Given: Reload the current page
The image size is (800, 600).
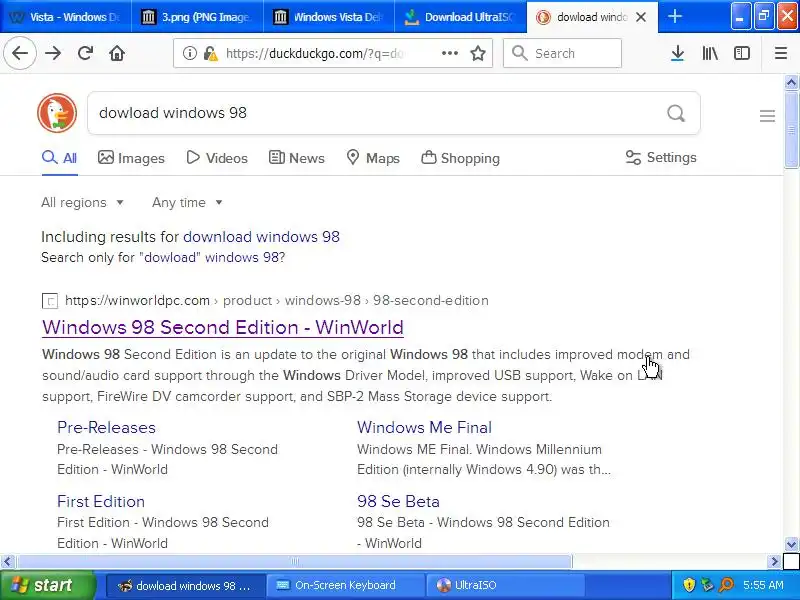Looking at the screenshot, I should coord(85,53).
